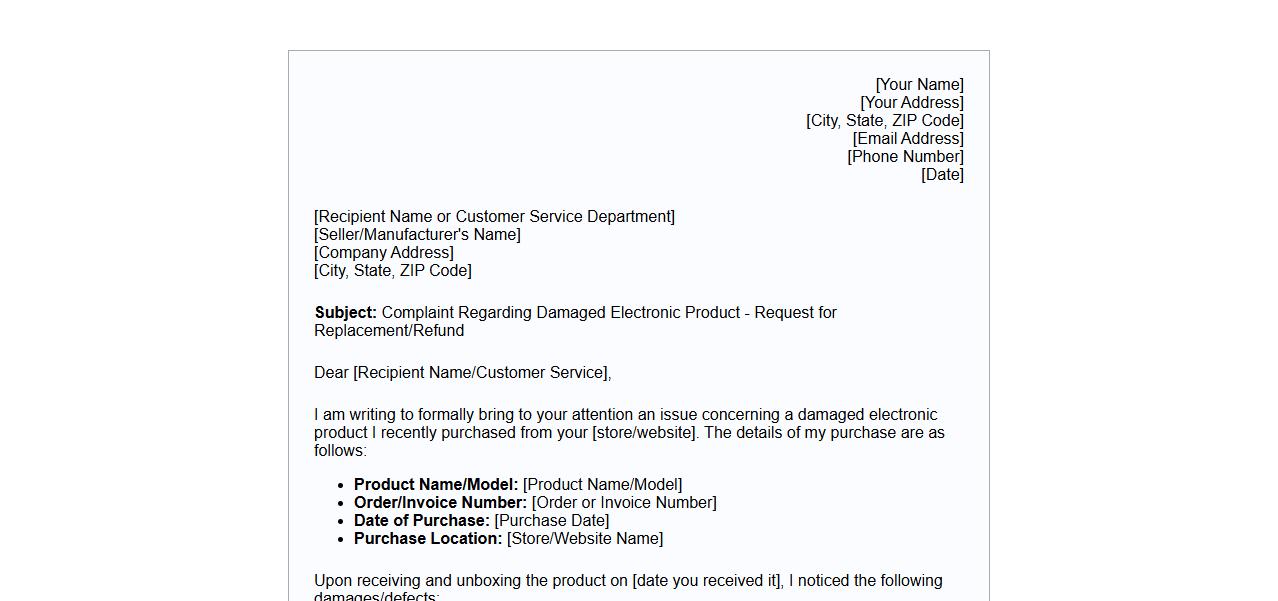Click the [Phone Number] placeholder
1278x601 pixels.
pos(905,157)
